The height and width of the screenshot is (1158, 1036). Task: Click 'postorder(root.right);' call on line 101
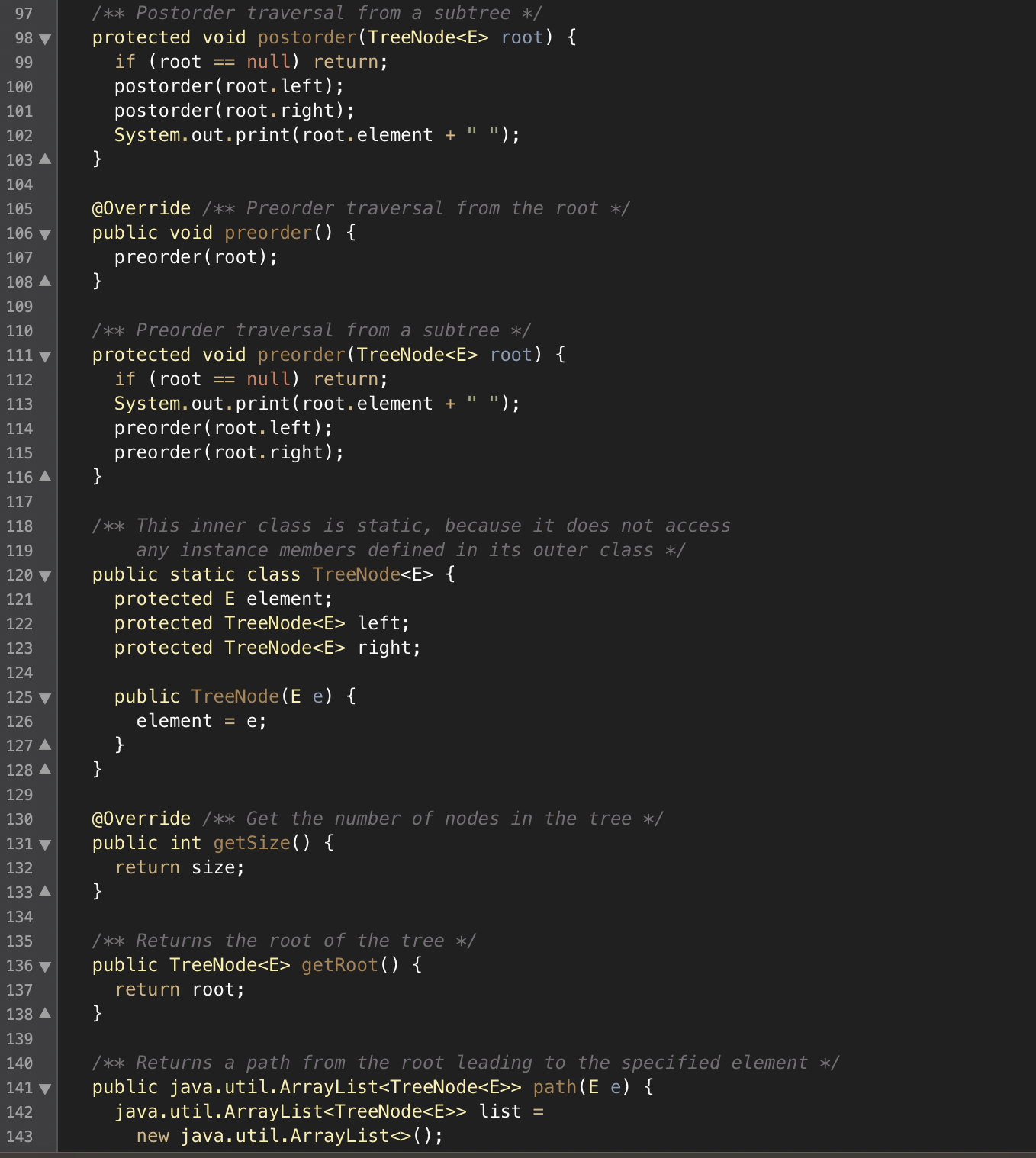(x=234, y=111)
